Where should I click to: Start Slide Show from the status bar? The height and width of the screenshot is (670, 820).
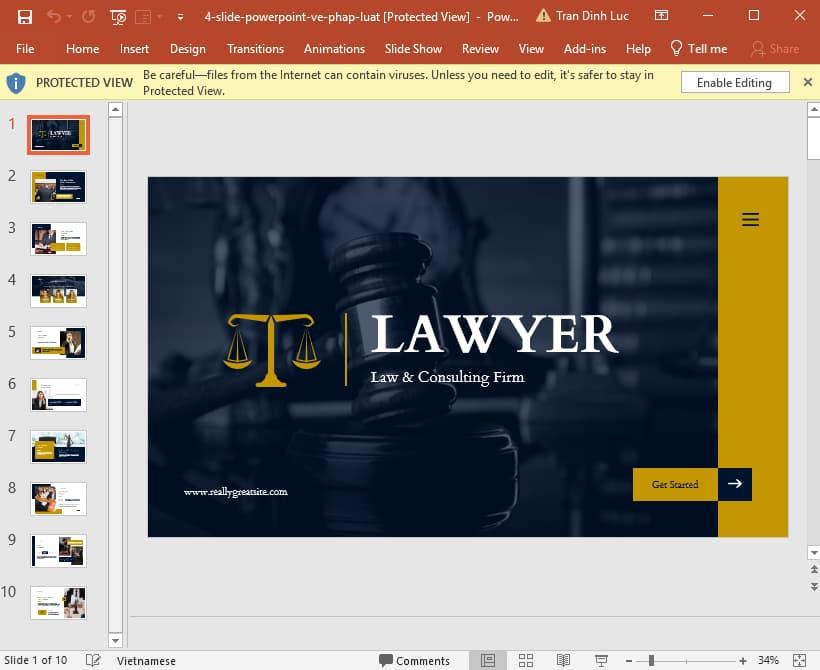pyautogui.click(x=601, y=660)
